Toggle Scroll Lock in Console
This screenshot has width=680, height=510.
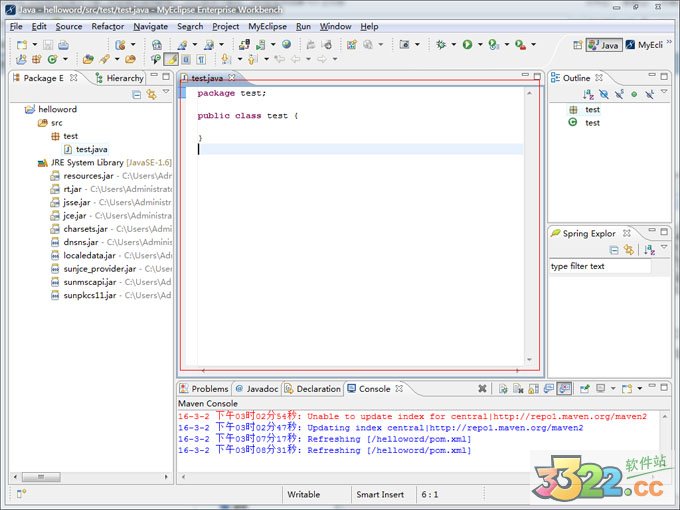533,389
